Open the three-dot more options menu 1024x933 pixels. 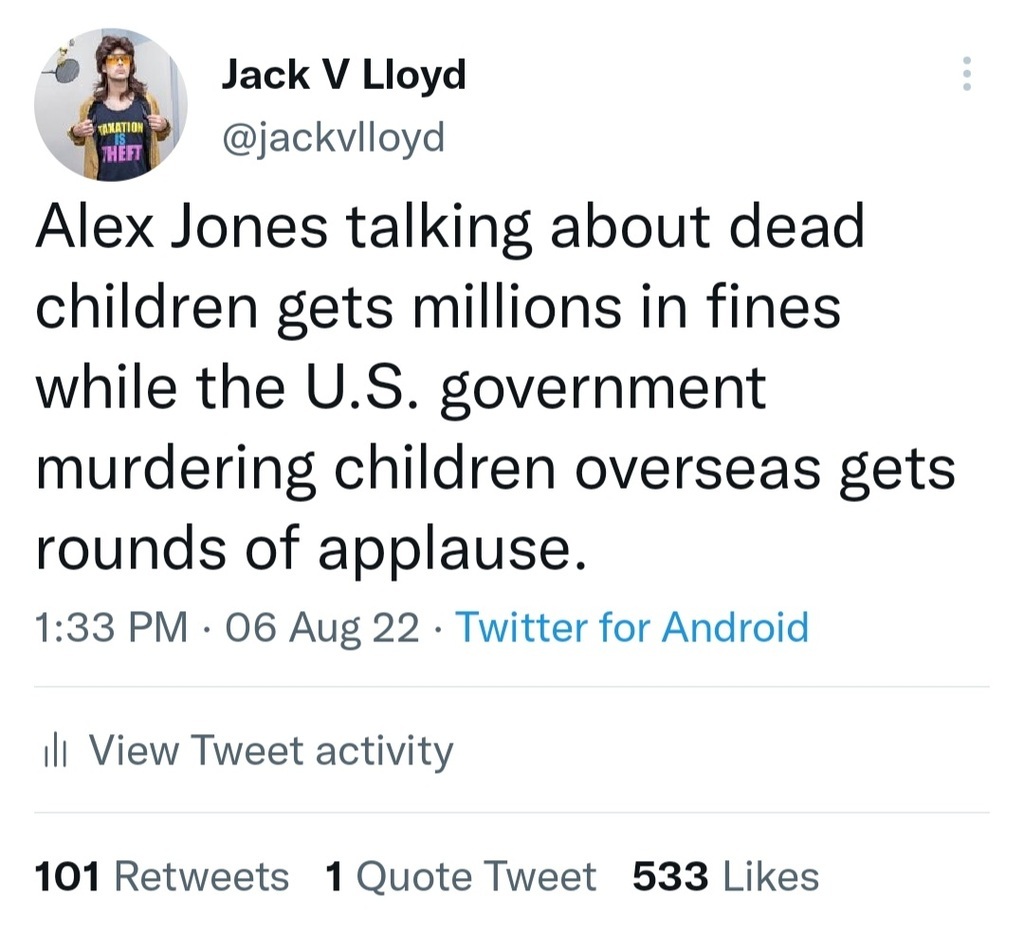pyautogui.click(x=966, y=74)
